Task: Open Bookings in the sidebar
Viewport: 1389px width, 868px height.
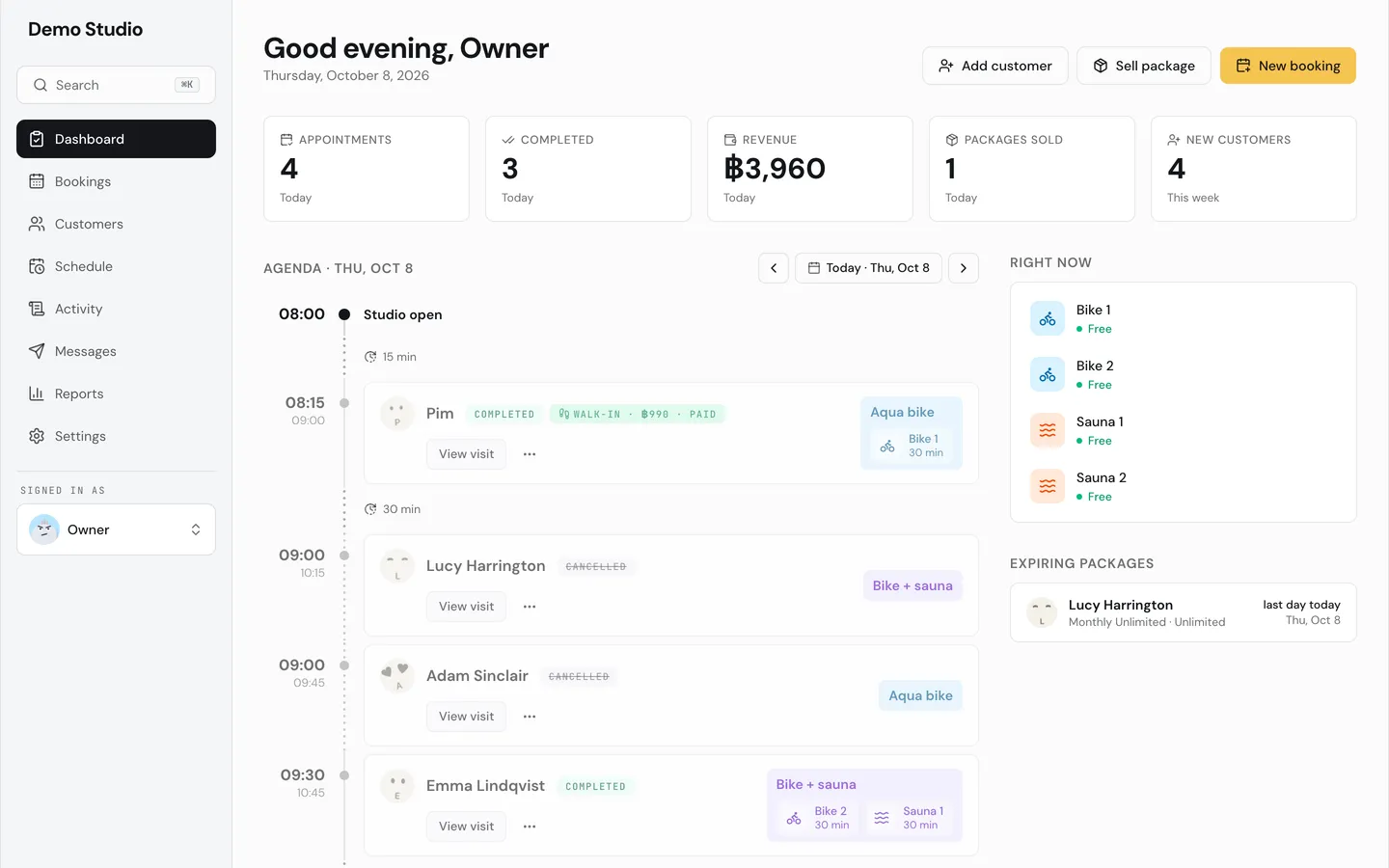Action: tap(116, 181)
